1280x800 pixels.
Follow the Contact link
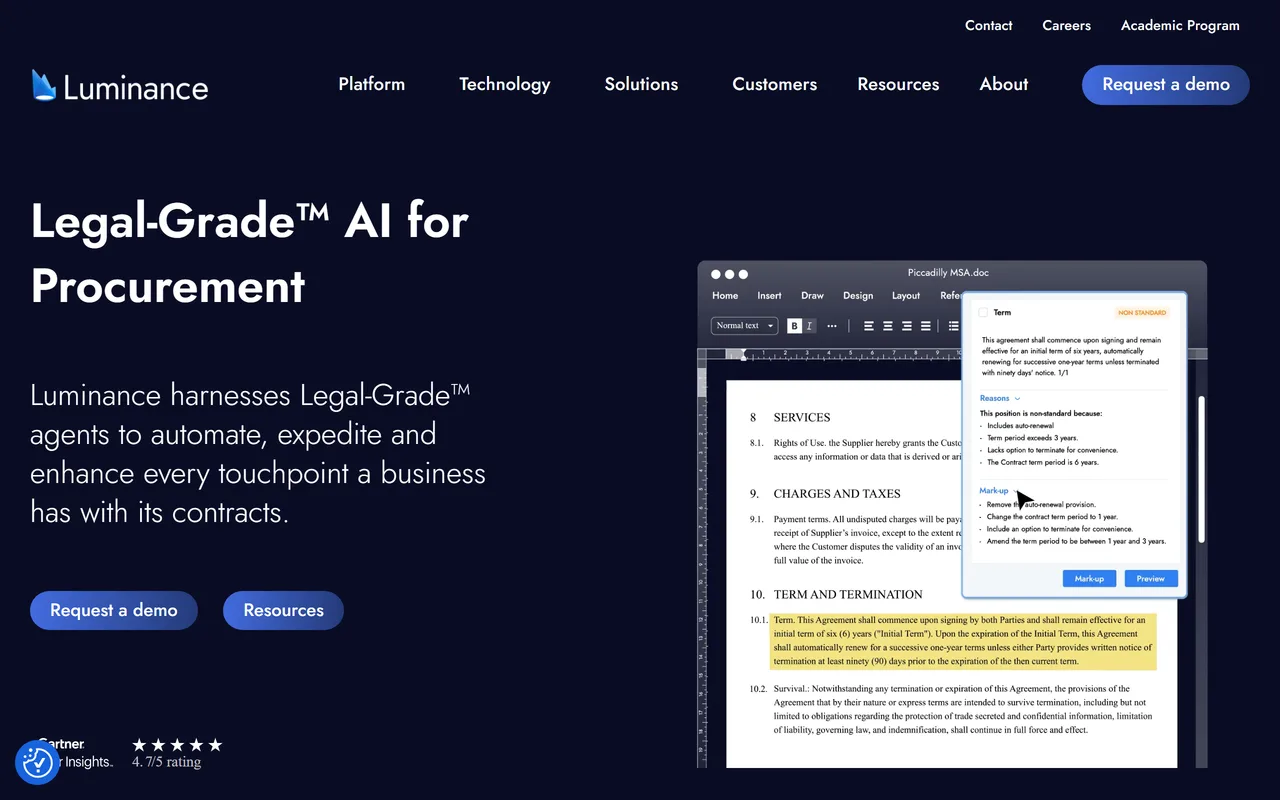(x=989, y=25)
